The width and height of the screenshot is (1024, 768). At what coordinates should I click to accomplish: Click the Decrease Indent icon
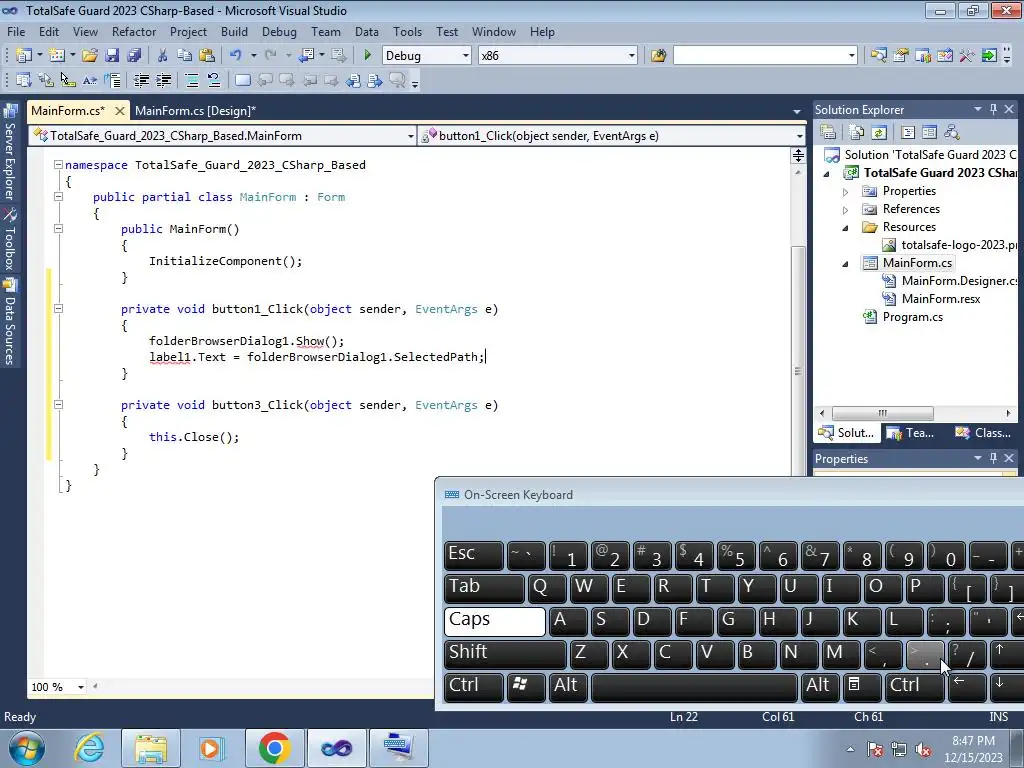pos(141,80)
